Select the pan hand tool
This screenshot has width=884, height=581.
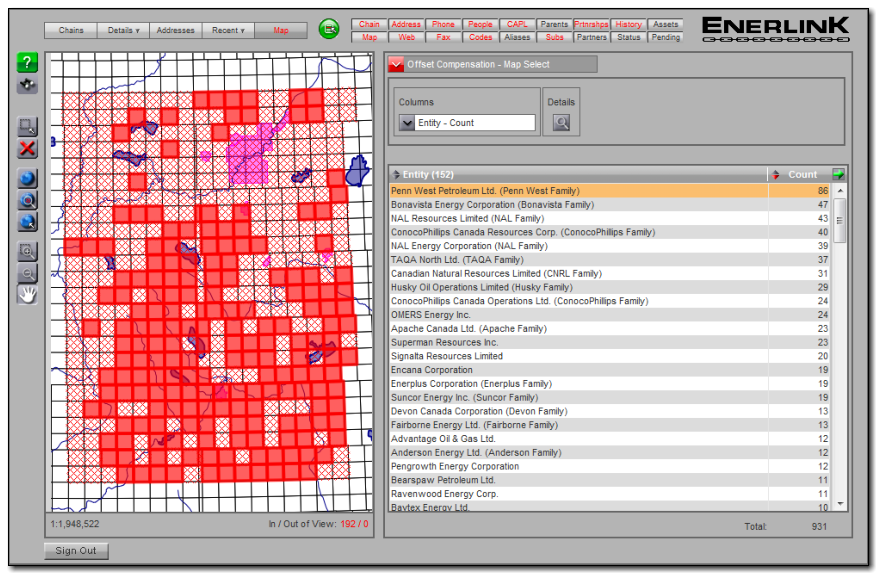(27, 295)
